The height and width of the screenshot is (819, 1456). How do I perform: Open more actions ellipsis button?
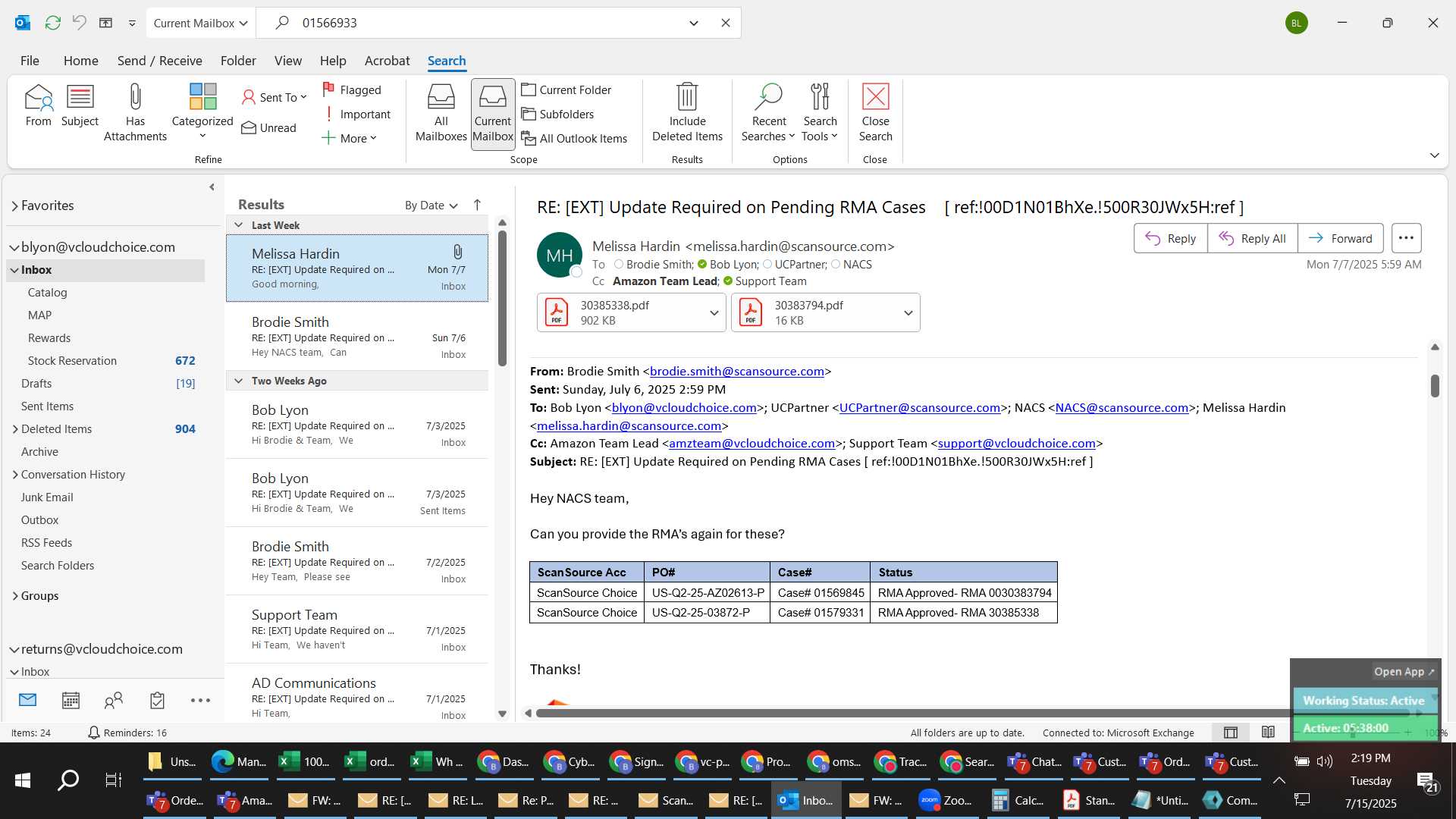click(x=1406, y=238)
